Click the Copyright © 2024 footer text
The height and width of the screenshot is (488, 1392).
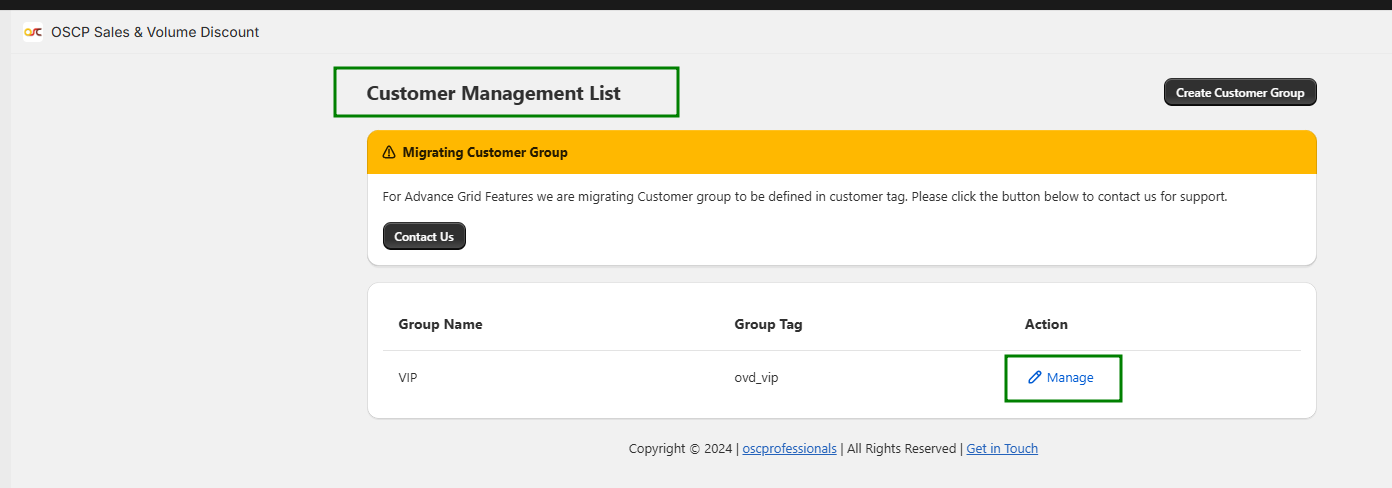pos(680,449)
